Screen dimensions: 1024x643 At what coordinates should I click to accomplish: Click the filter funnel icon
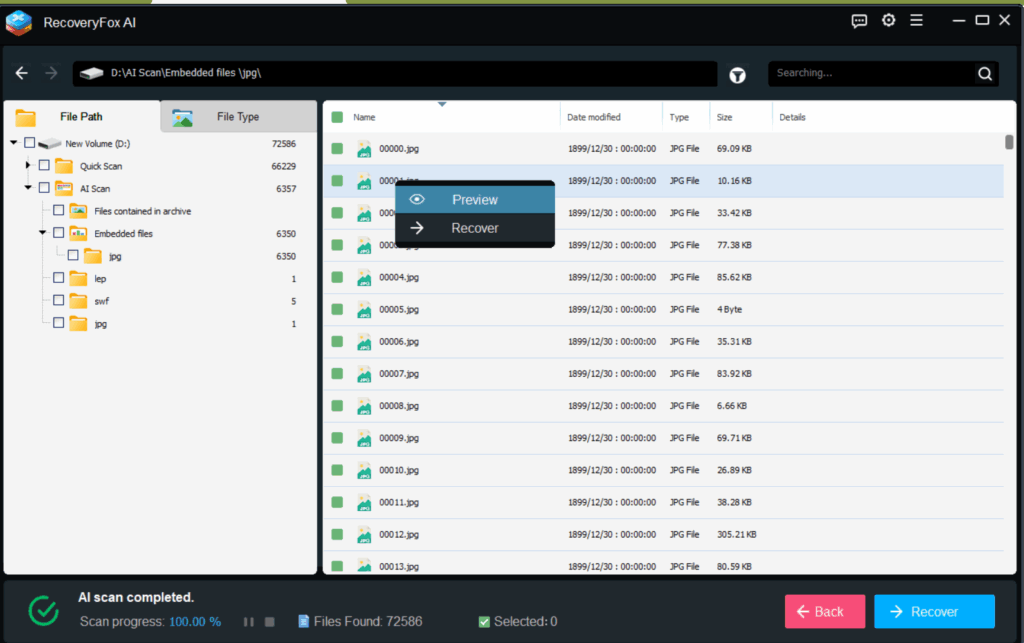pyautogui.click(x=738, y=74)
